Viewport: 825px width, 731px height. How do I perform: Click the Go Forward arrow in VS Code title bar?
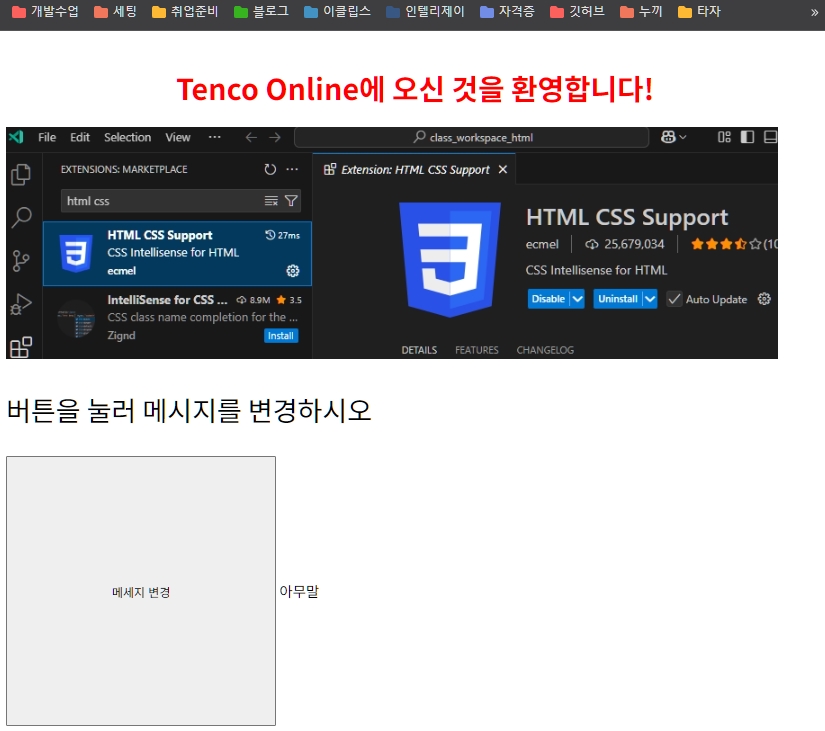coord(275,137)
